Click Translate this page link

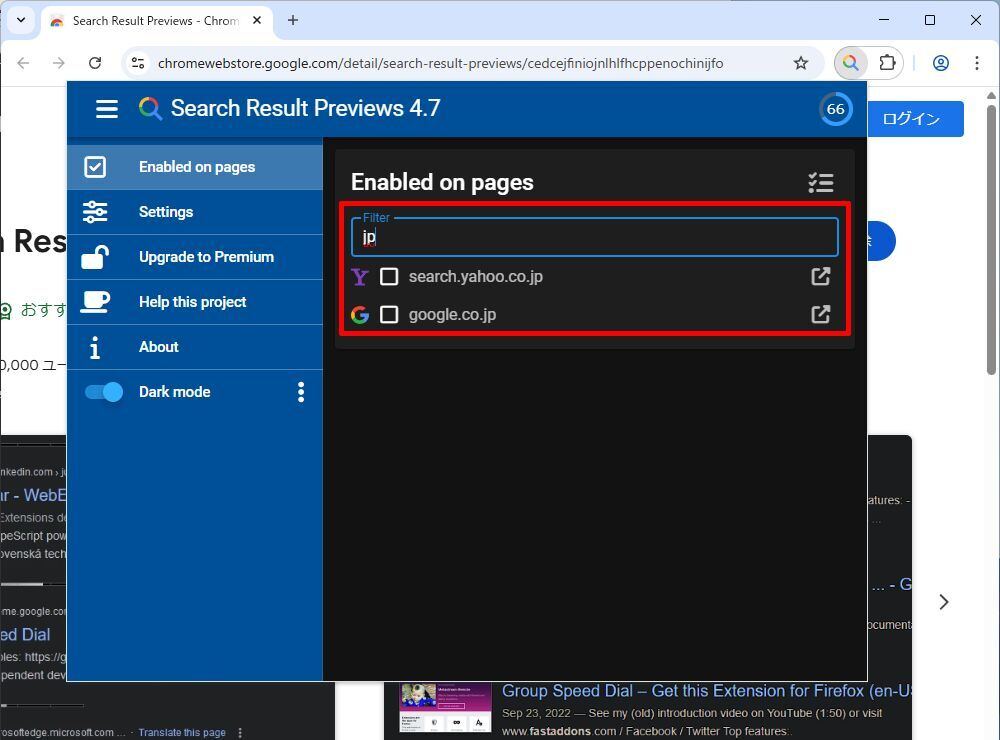click(182, 732)
